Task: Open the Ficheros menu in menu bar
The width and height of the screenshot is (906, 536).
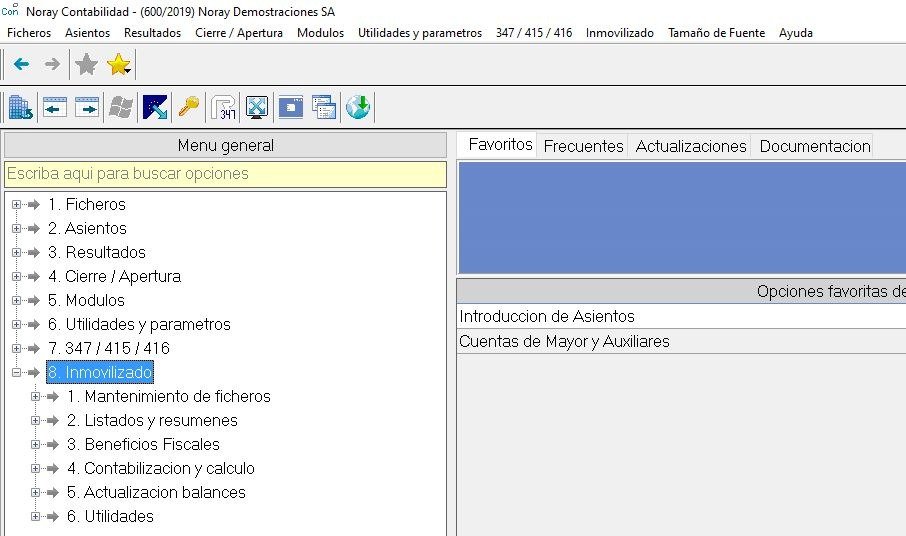Action: [x=29, y=33]
